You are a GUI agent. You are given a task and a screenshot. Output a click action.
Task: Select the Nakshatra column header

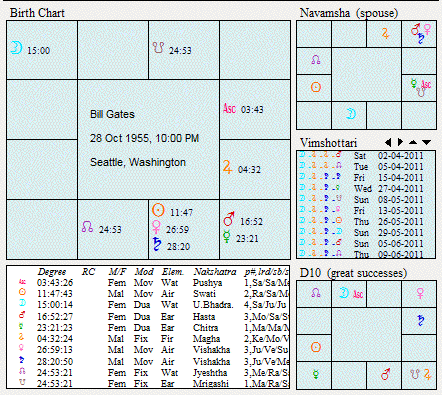click(215, 272)
